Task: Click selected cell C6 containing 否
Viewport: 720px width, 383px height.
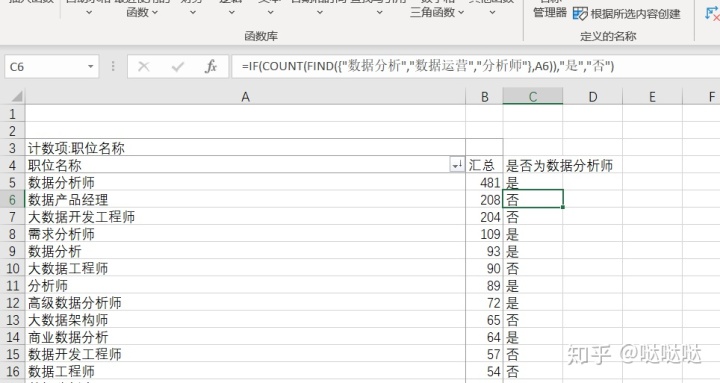Action: 533,200
